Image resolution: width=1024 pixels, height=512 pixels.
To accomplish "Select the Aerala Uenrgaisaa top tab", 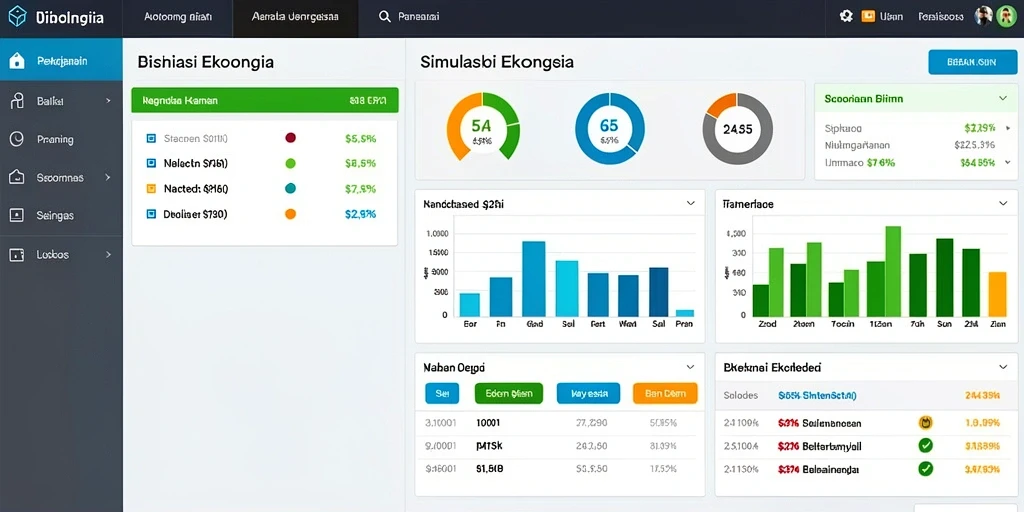I will pyautogui.click(x=295, y=17).
